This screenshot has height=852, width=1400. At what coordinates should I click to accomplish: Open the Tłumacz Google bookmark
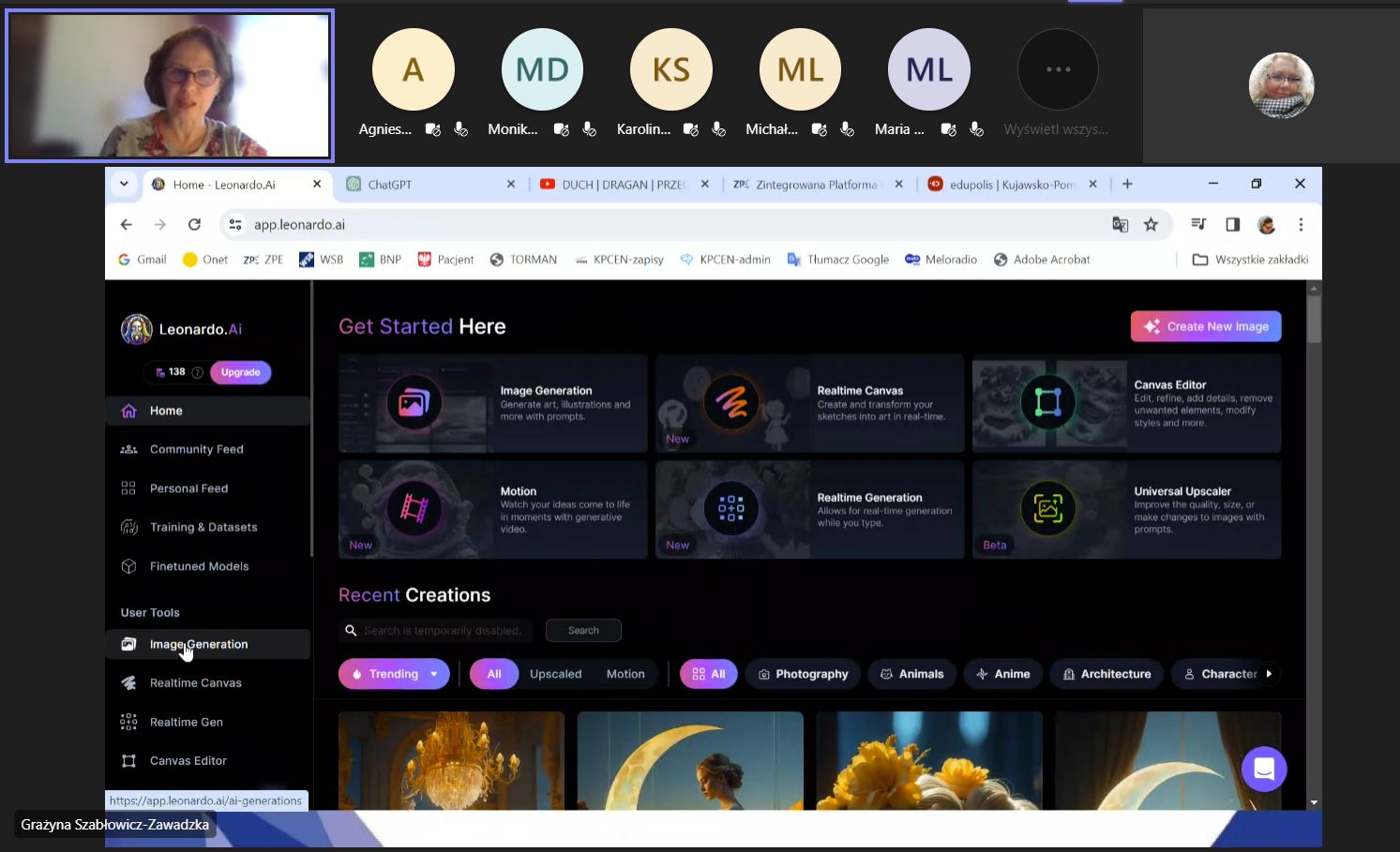coord(838,260)
